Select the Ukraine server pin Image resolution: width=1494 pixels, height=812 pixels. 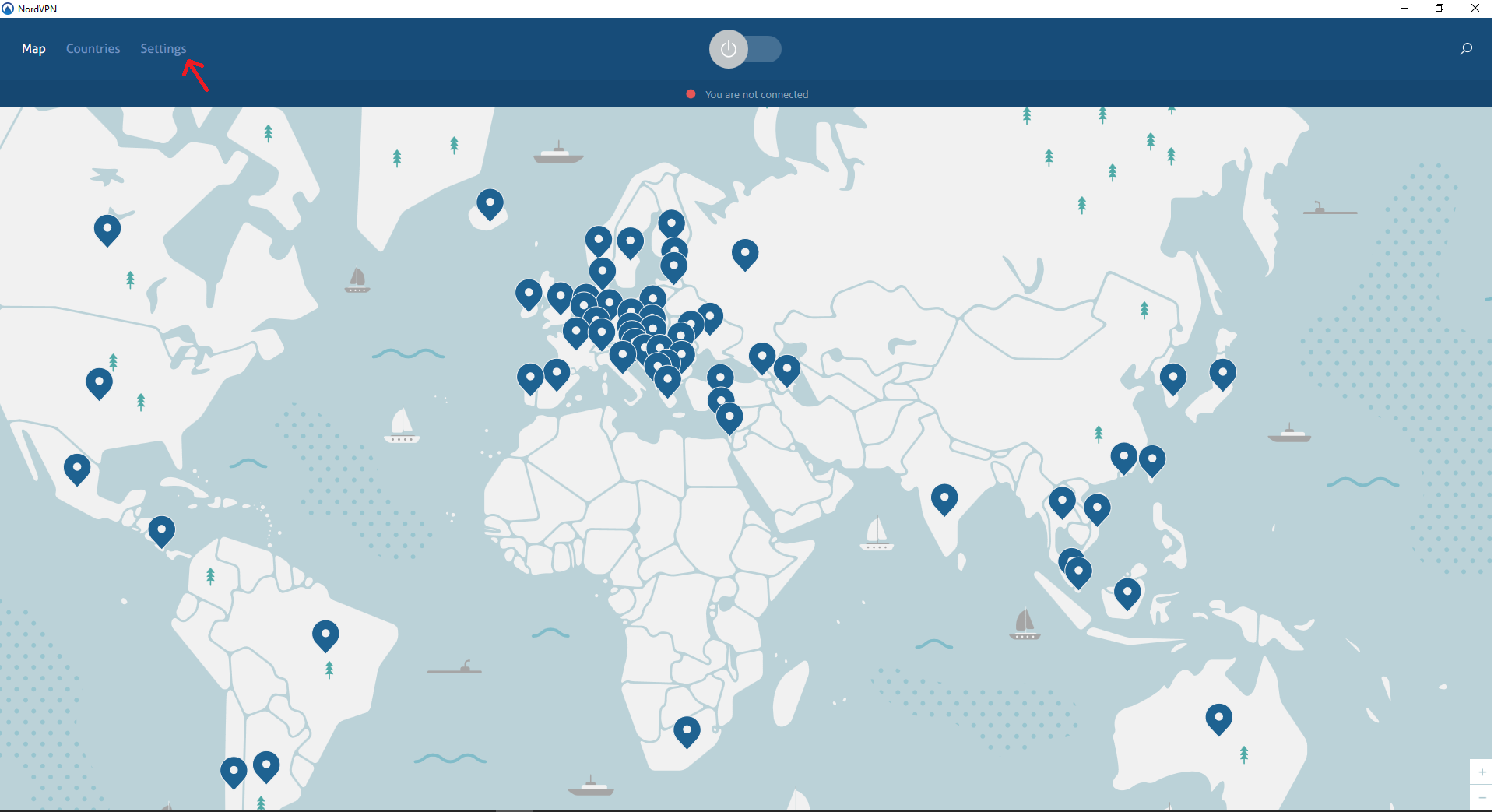pos(709,318)
